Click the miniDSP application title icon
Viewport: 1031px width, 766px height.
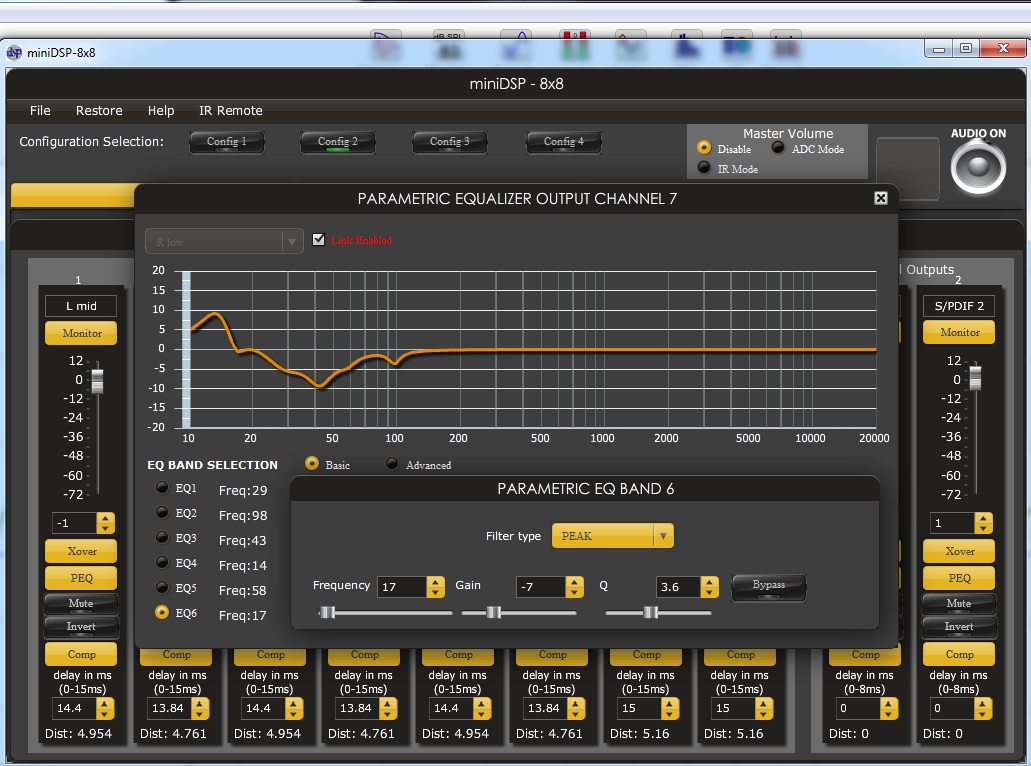[14, 53]
